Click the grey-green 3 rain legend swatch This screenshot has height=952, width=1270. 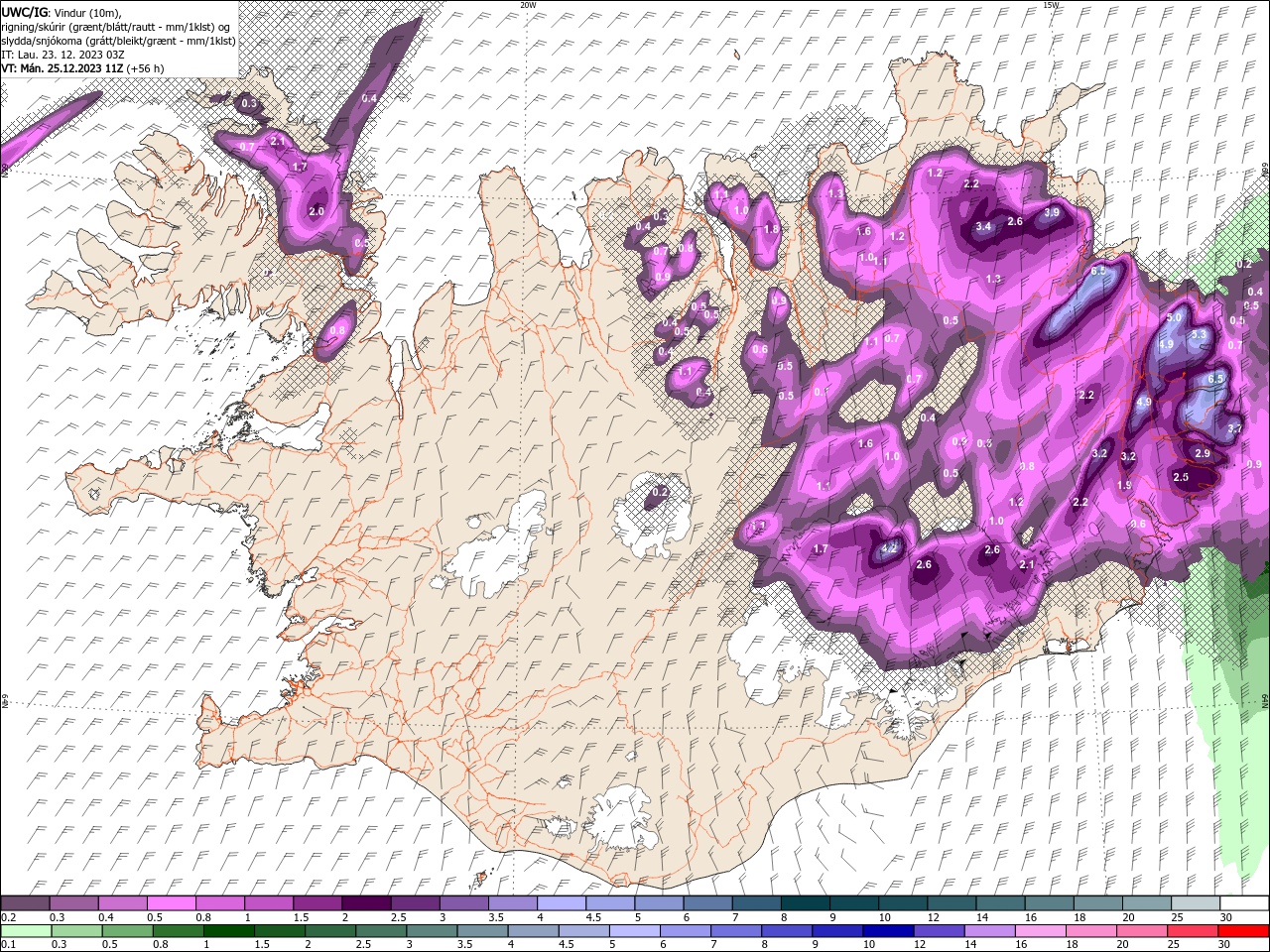point(433,931)
